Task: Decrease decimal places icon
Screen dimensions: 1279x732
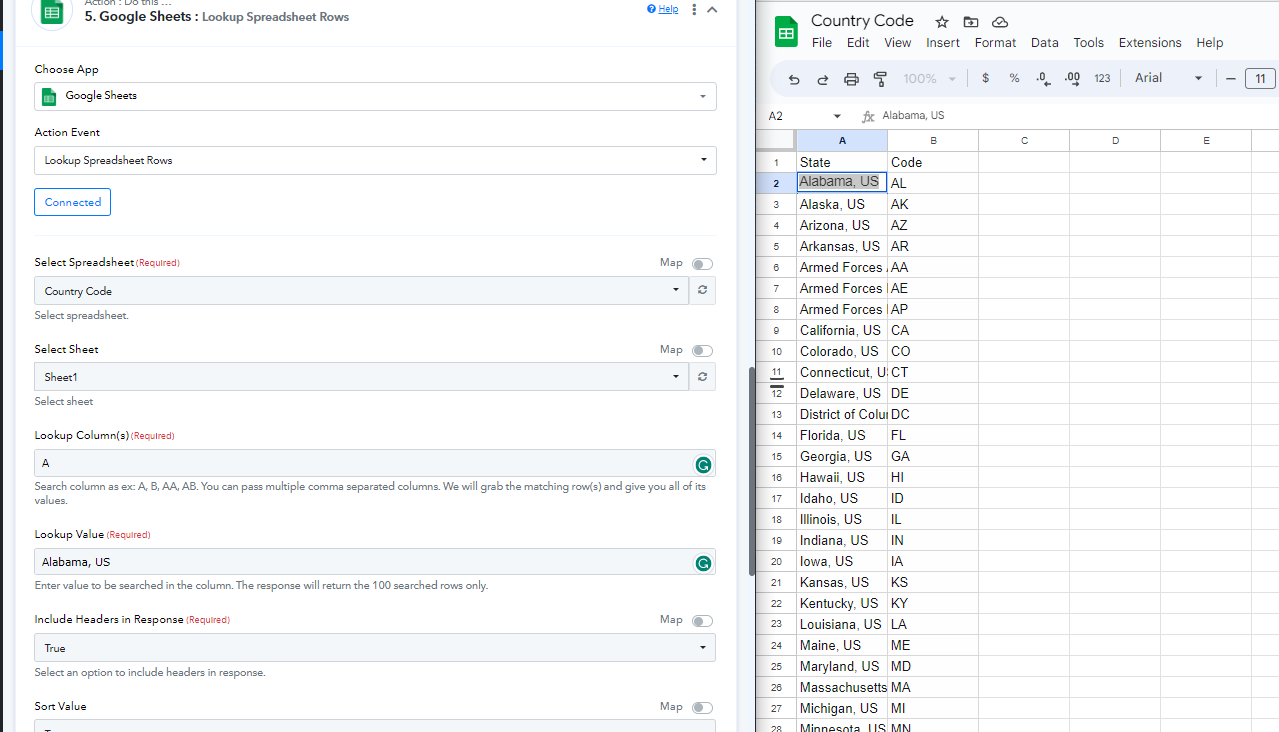Action: click(x=1043, y=78)
